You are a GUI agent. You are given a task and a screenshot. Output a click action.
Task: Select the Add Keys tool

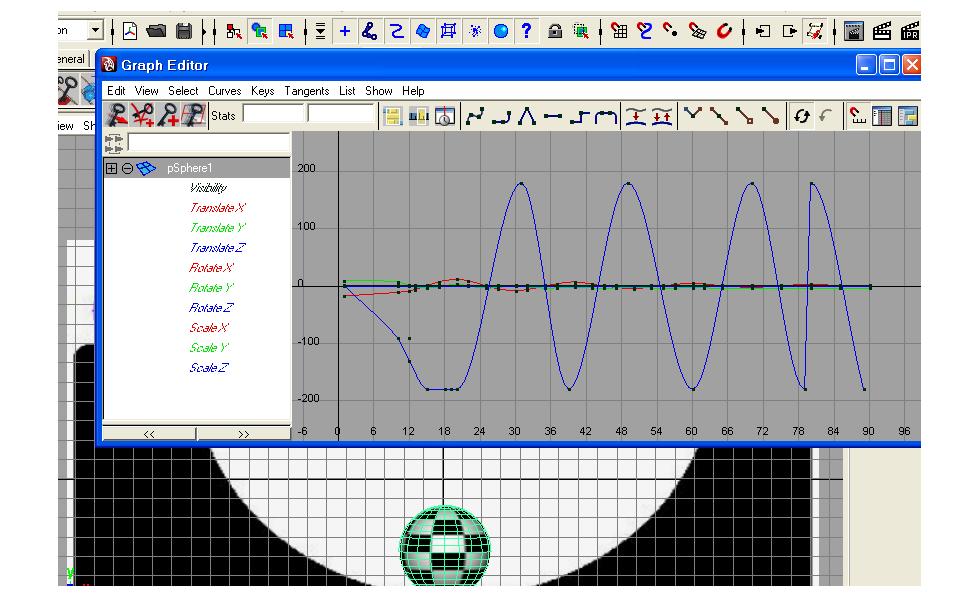point(168,115)
